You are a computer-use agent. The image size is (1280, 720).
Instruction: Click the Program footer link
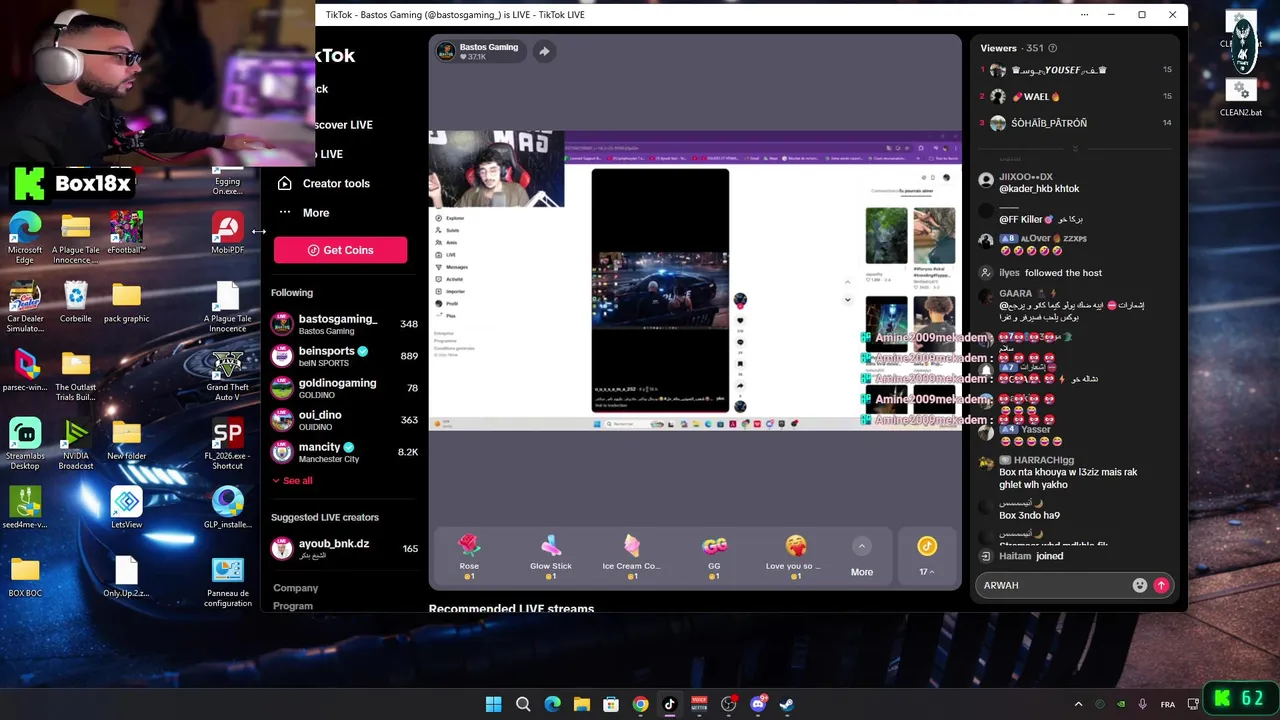point(293,606)
